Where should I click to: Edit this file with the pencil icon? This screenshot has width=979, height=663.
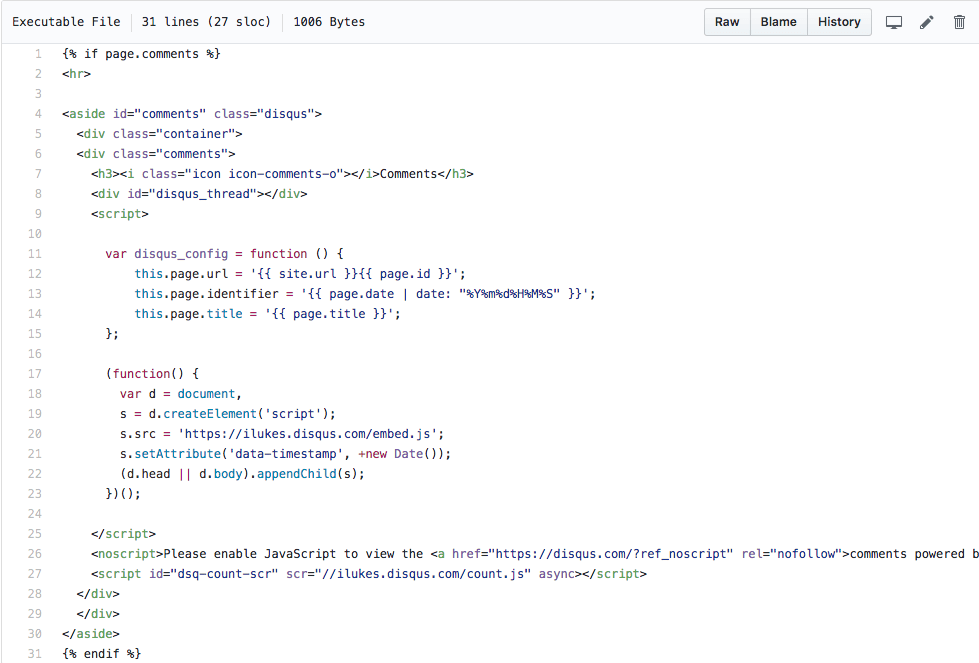click(x=927, y=22)
